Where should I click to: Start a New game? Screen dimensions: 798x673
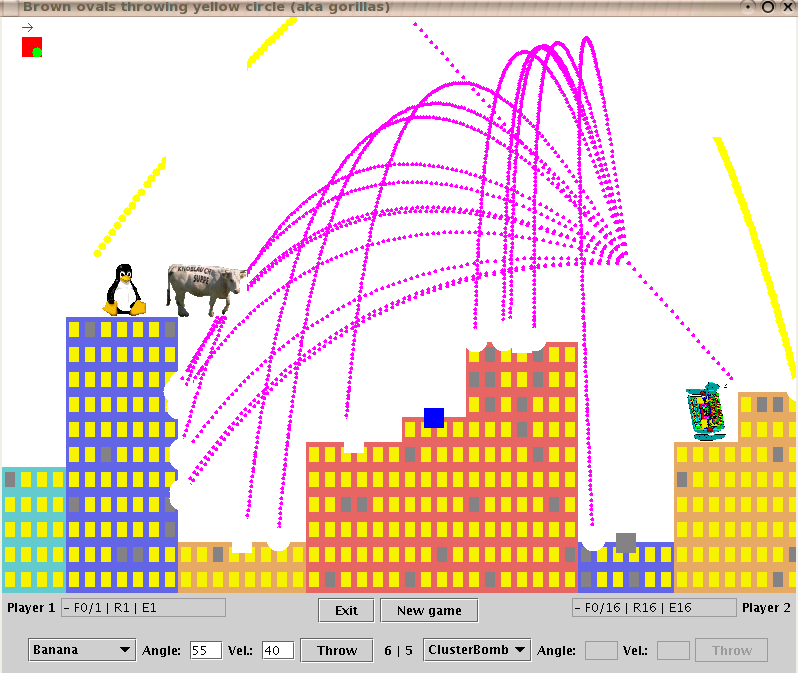coord(429,611)
